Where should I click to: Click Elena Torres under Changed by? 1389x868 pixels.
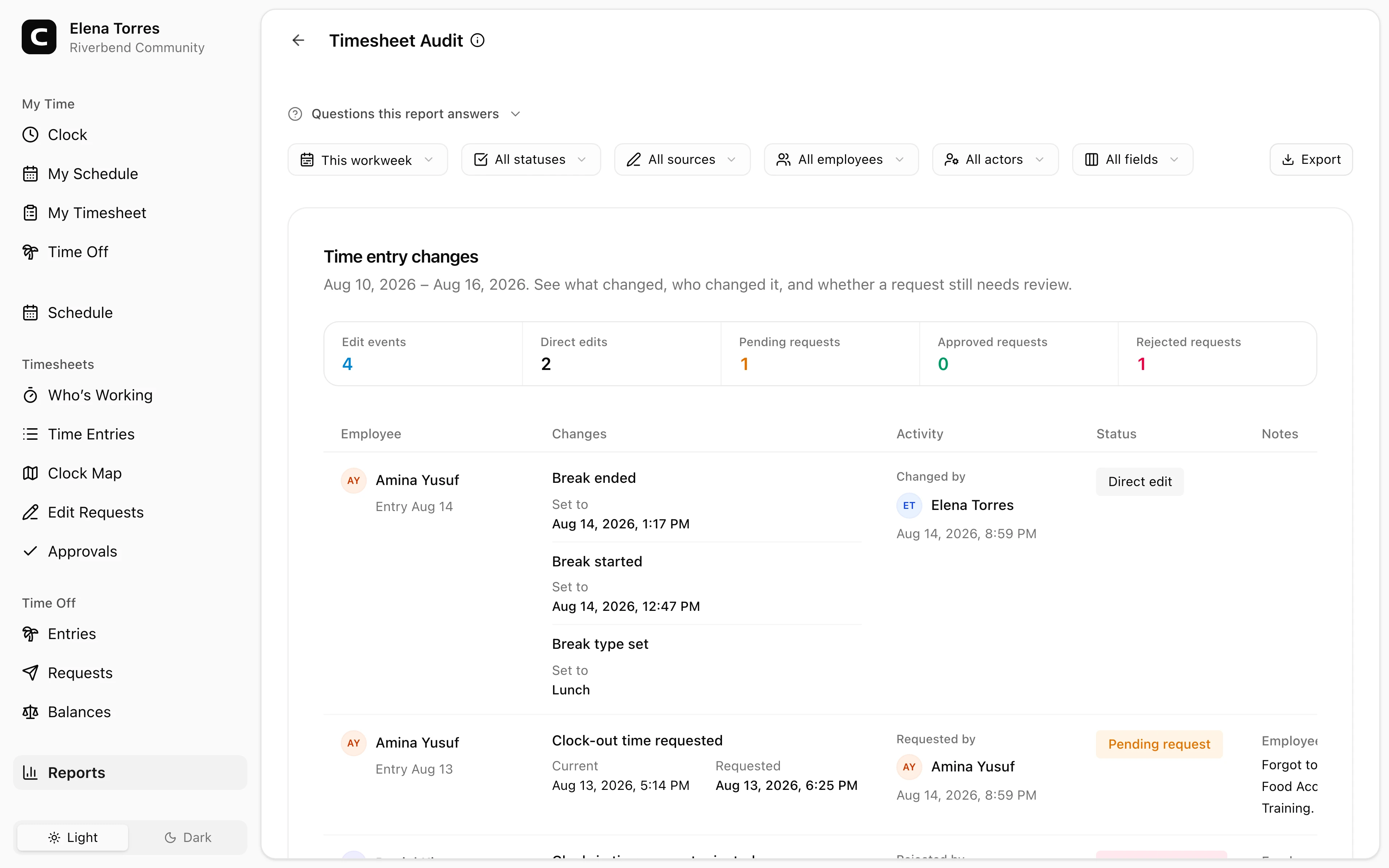pyautogui.click(x=972, y=505)
